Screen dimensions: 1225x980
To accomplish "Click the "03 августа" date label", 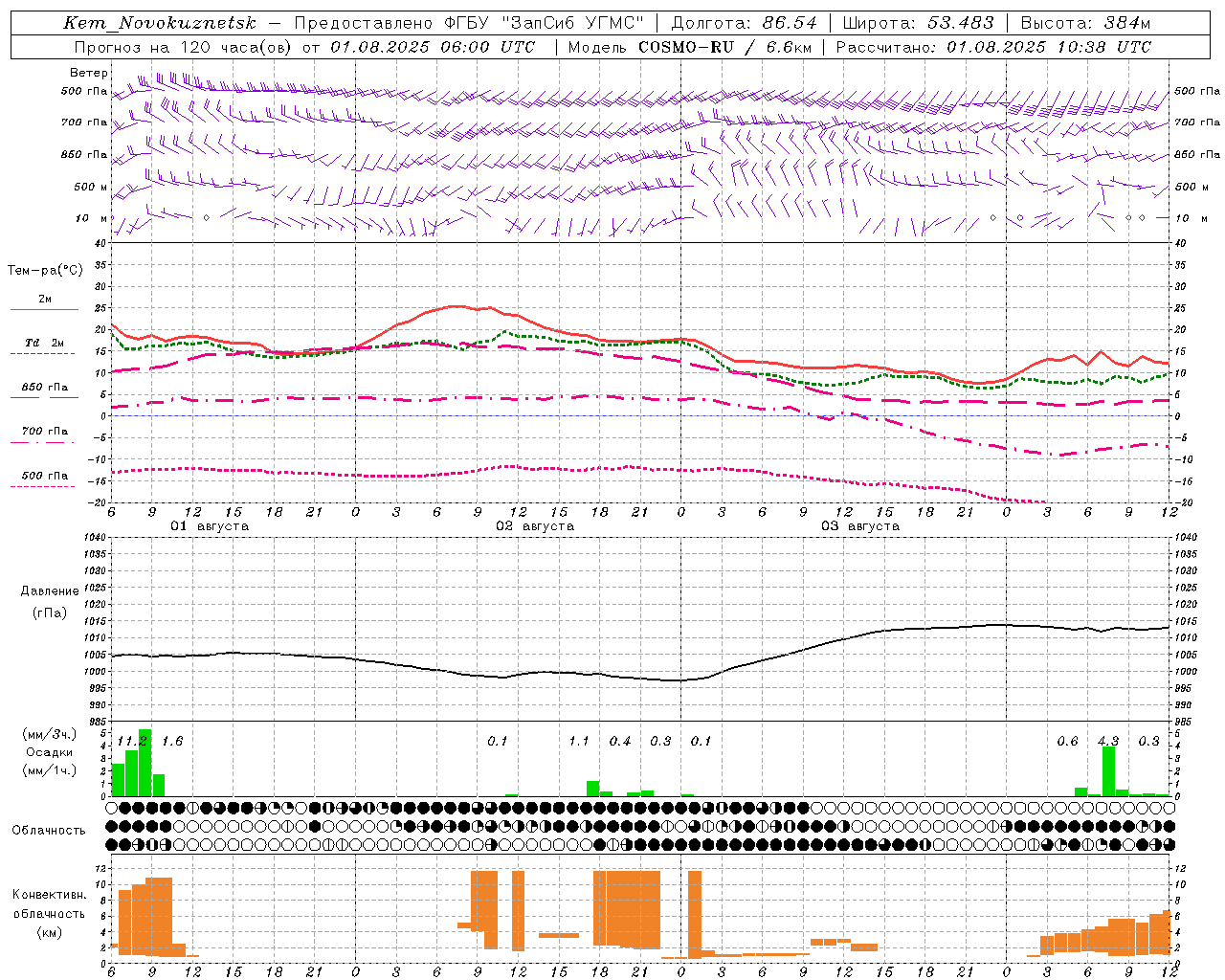I will click(860, 526).
